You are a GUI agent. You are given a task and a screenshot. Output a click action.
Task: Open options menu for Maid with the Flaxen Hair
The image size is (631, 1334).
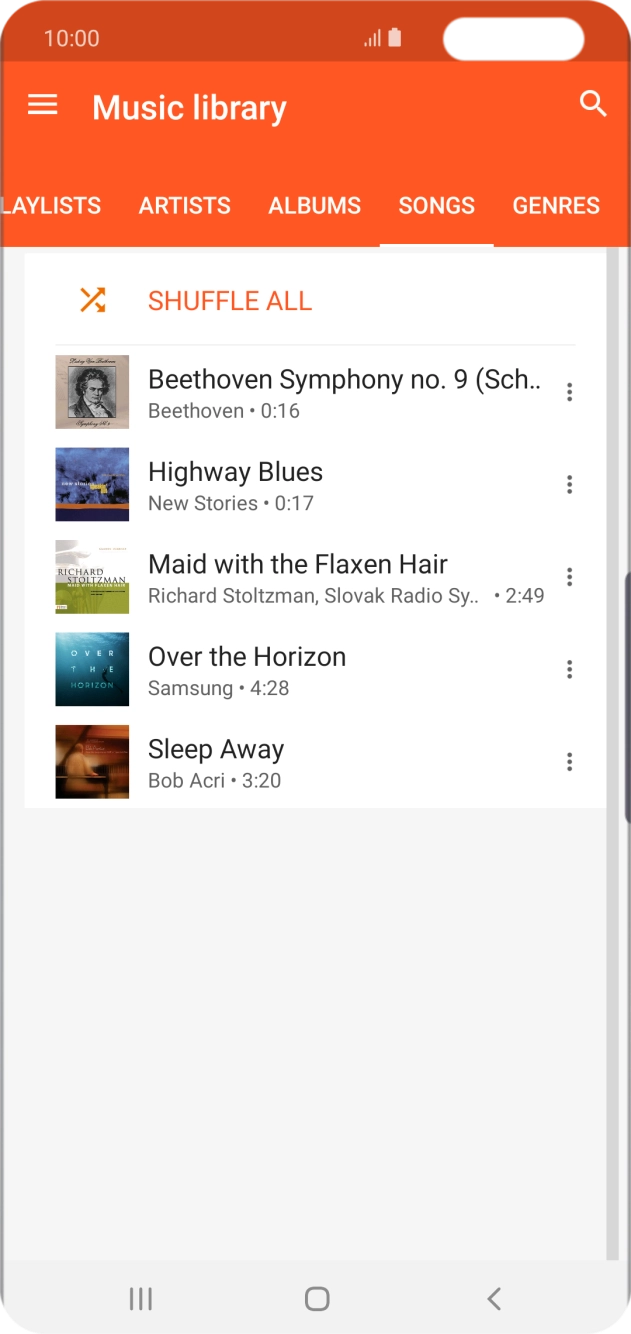pyautogui.click(x=569, y=577)
